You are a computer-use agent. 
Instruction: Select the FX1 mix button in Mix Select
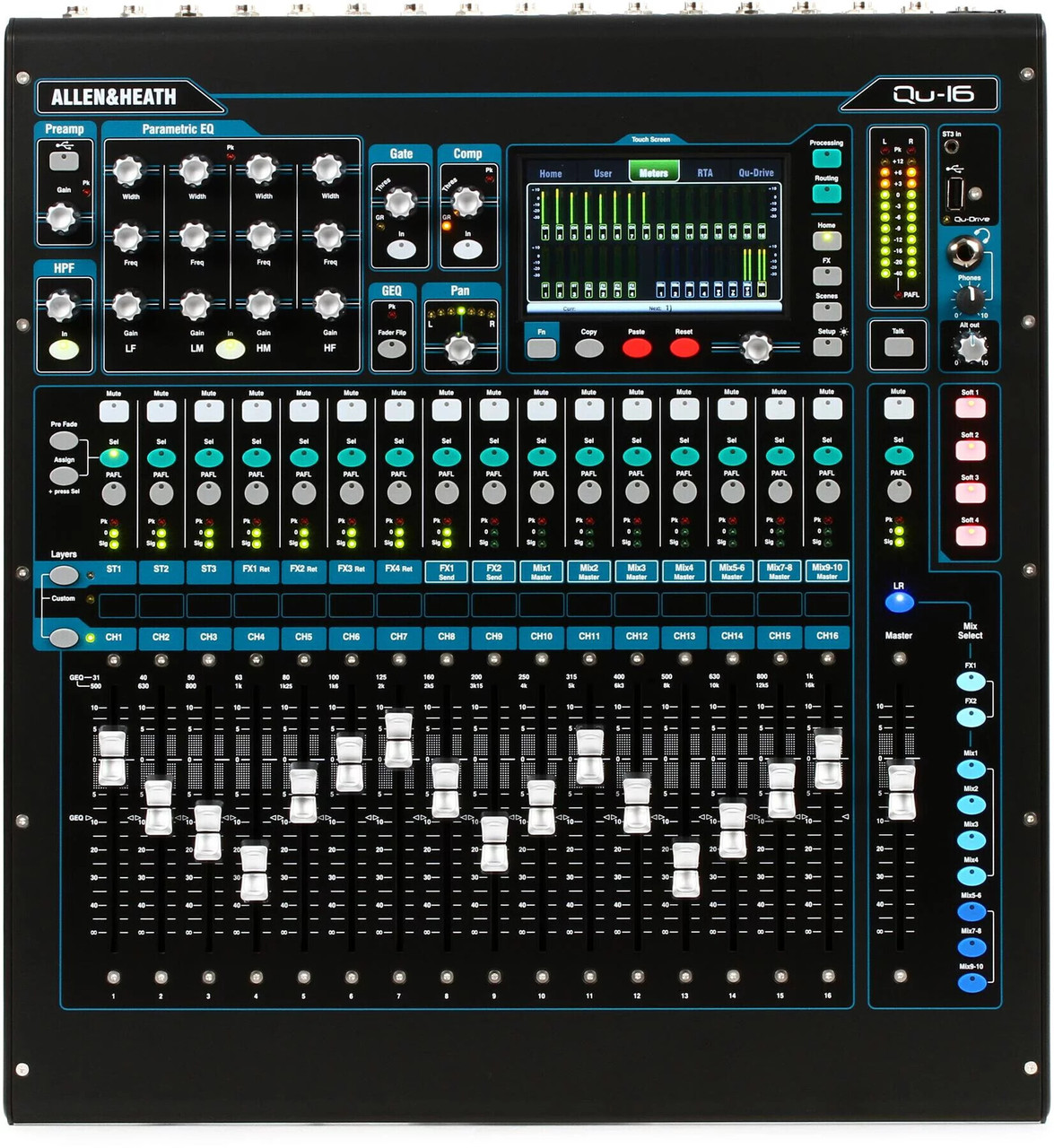[970, 682]
